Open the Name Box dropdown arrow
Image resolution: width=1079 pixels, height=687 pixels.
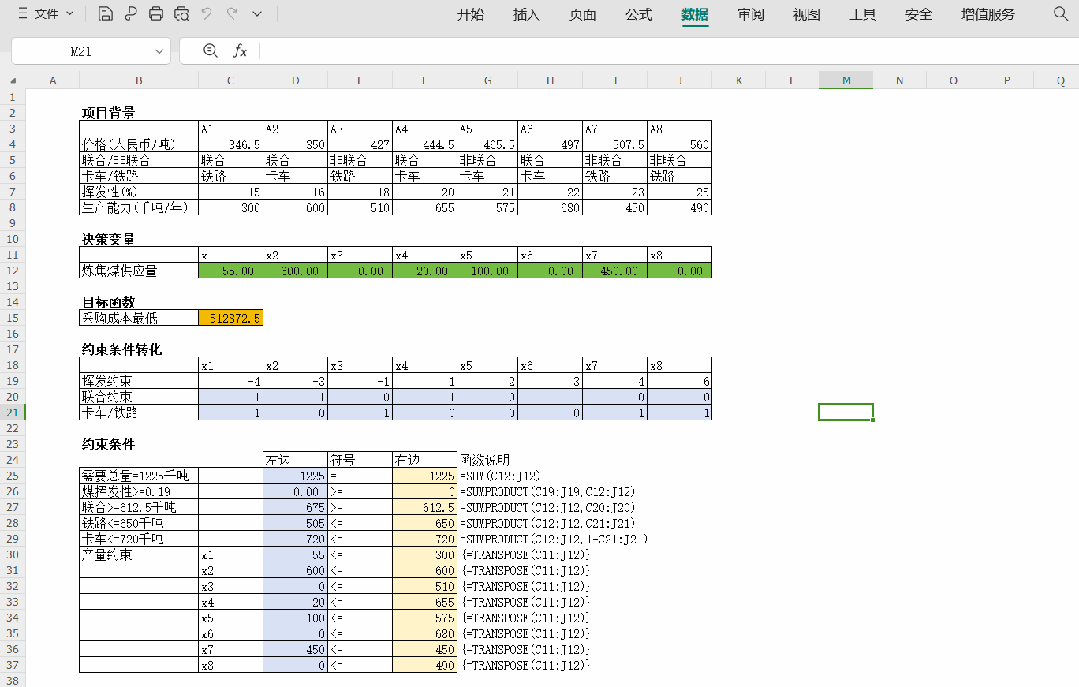(159, 52)
